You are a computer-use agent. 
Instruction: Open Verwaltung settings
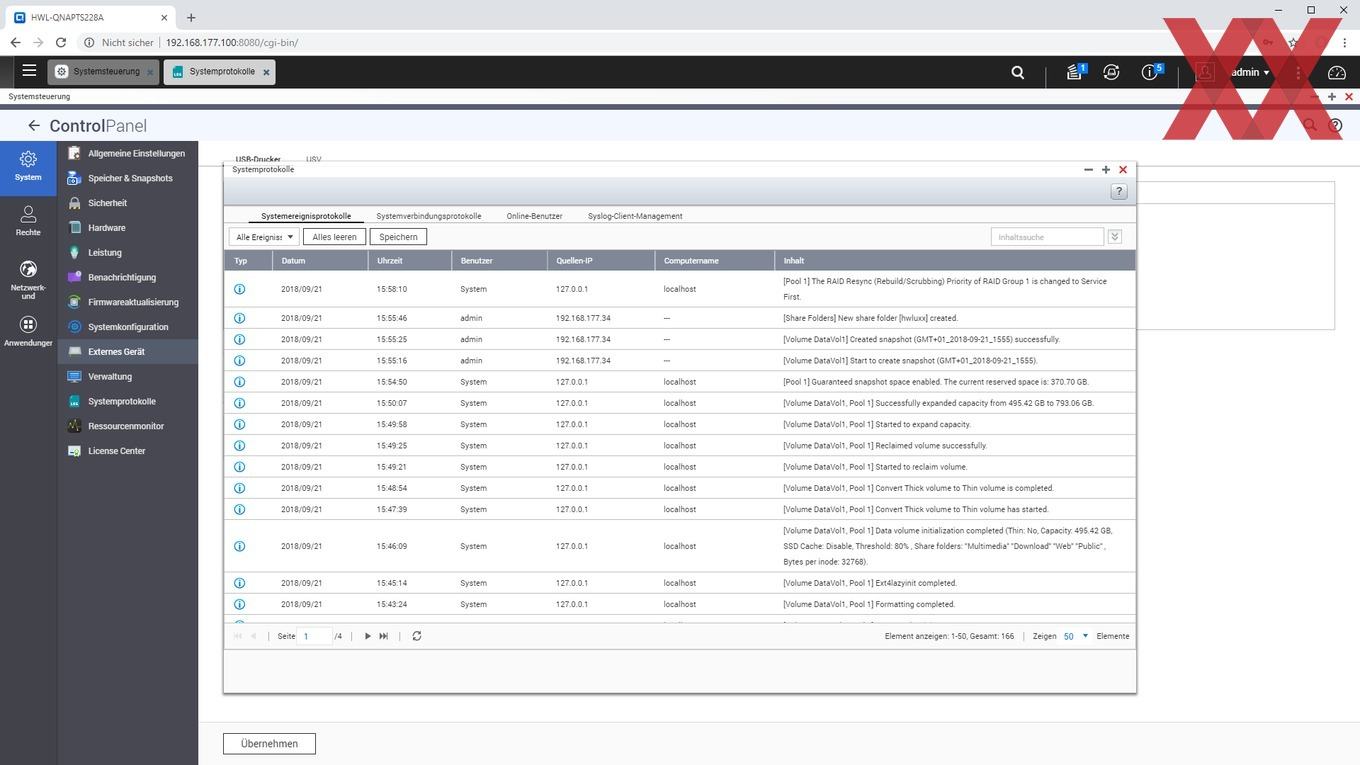coord(128,376)
